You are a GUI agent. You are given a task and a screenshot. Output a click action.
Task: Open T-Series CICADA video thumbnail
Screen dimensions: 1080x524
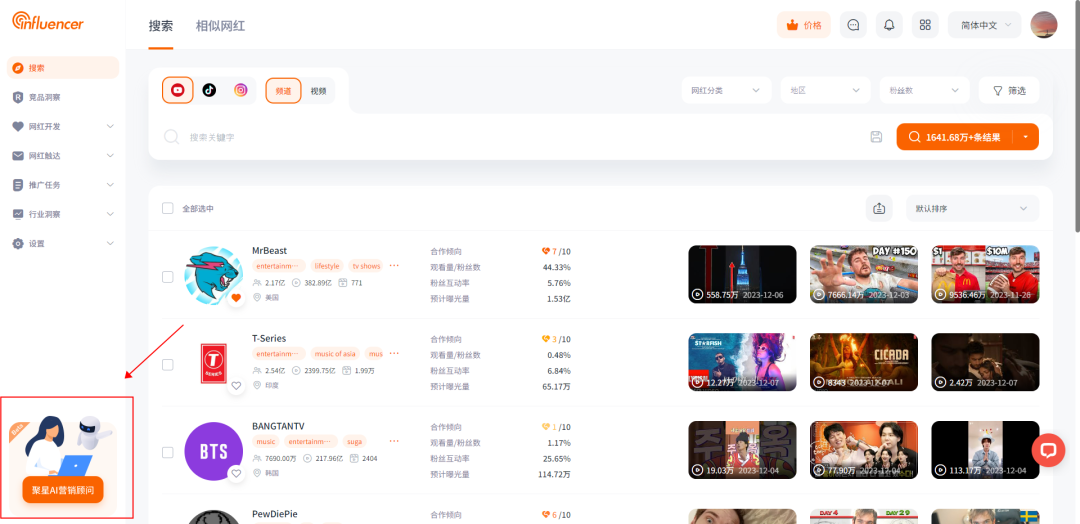point(864,362)
